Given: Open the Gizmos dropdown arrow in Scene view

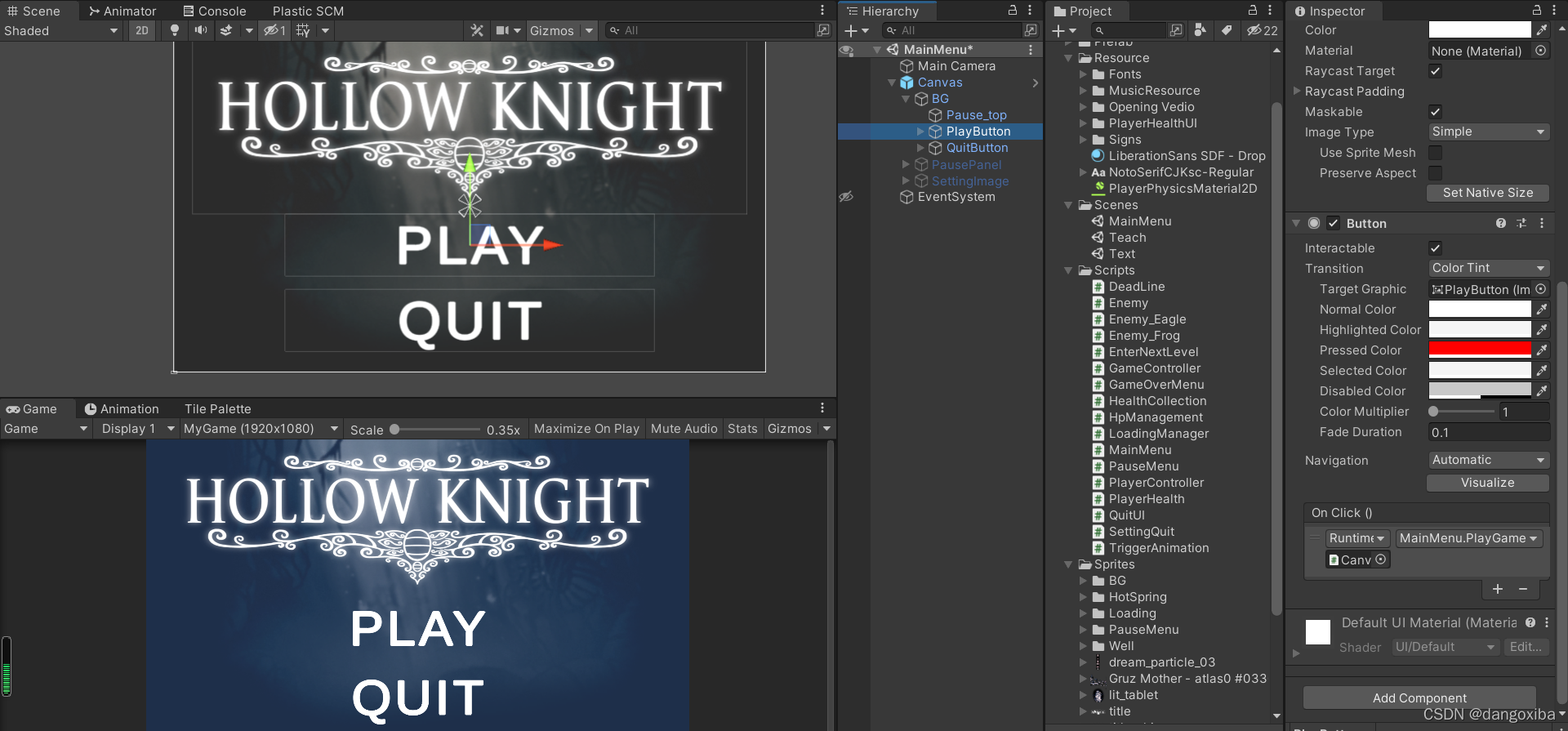Looking at the screenshot, I should (589, 30).
